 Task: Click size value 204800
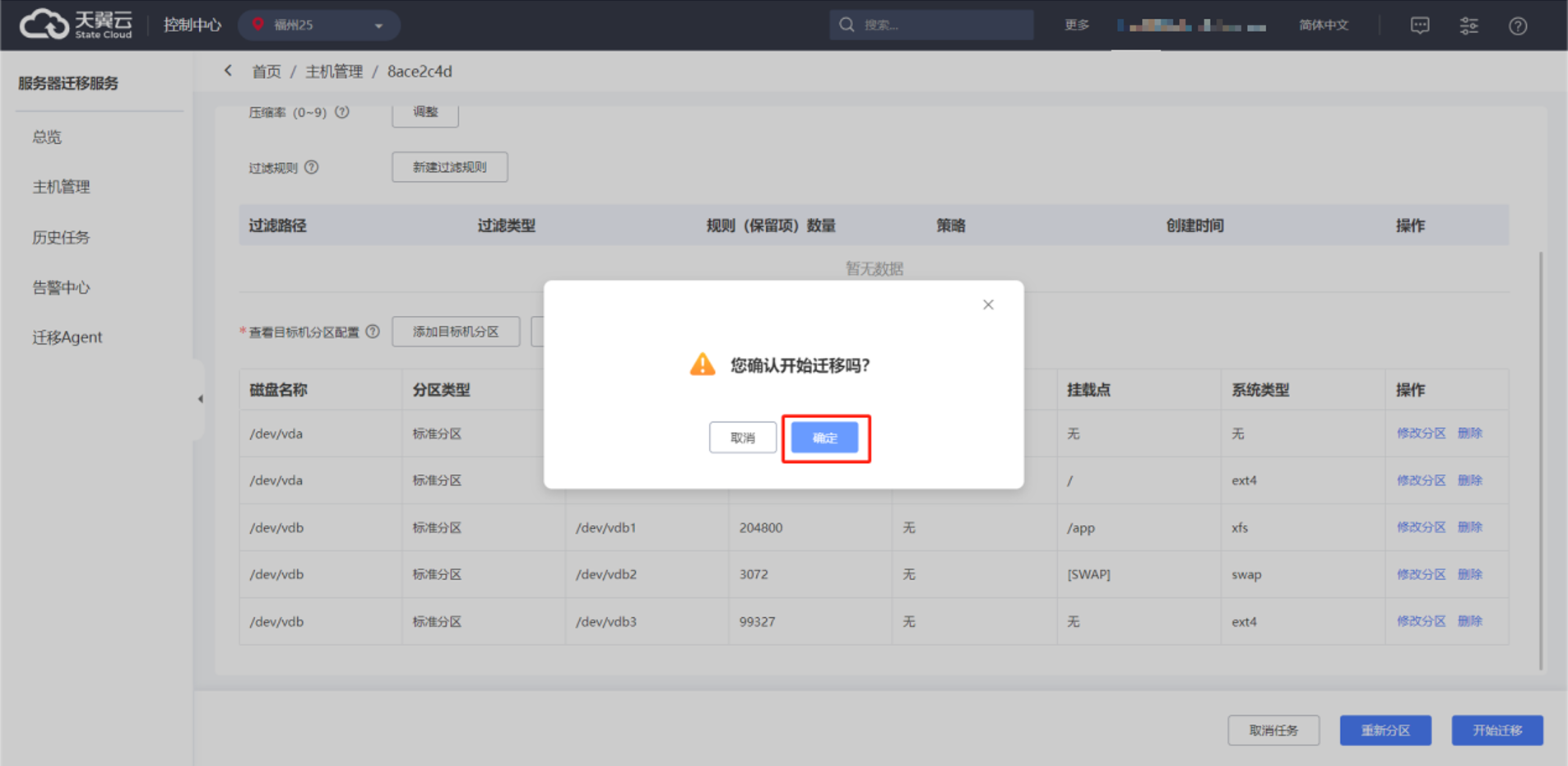coord(761,527)
